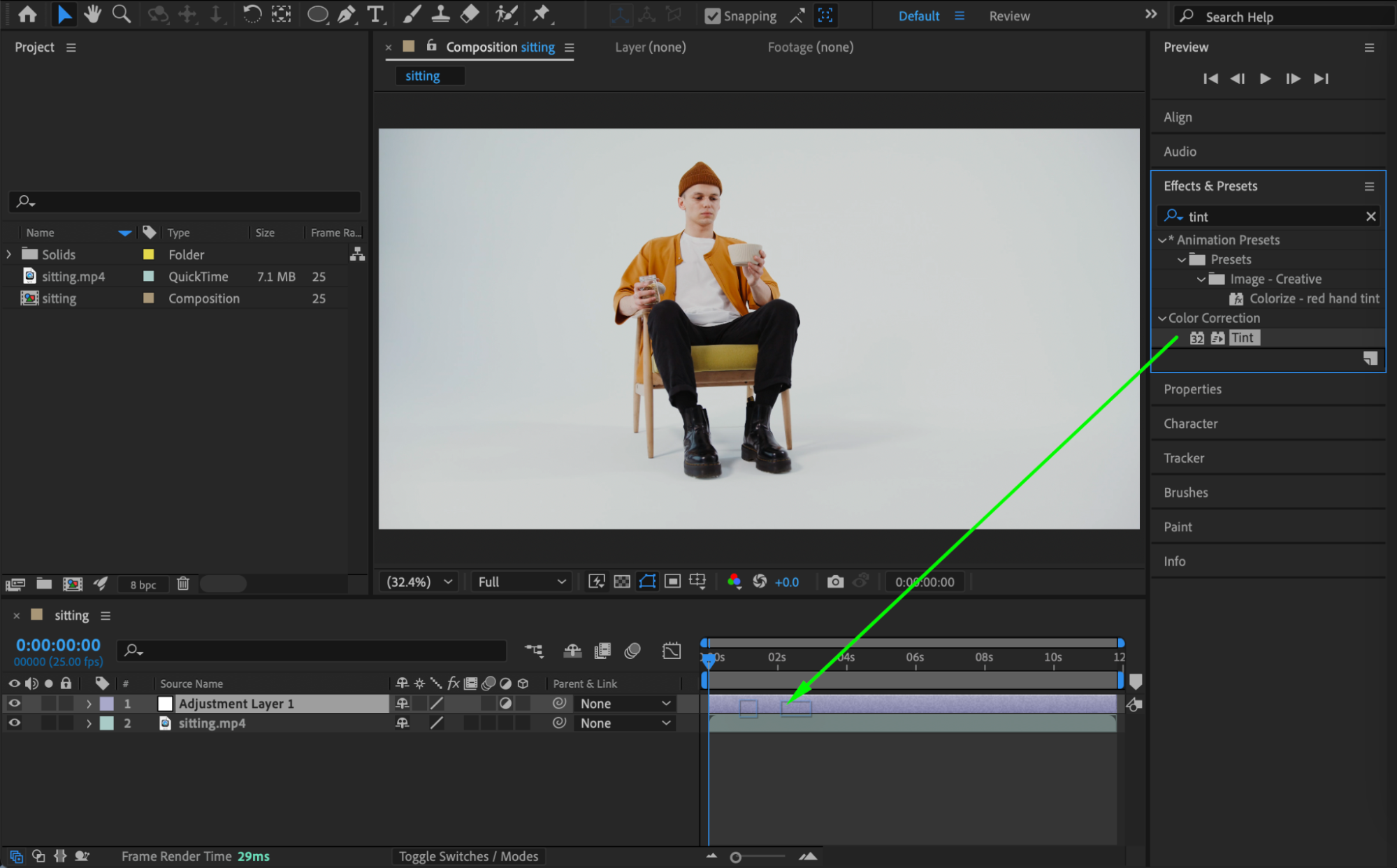Image resolution: width=1397 pixels, height=868 pixels.
Task: Choose the Pen tool
Action: (x=347, y=14)
